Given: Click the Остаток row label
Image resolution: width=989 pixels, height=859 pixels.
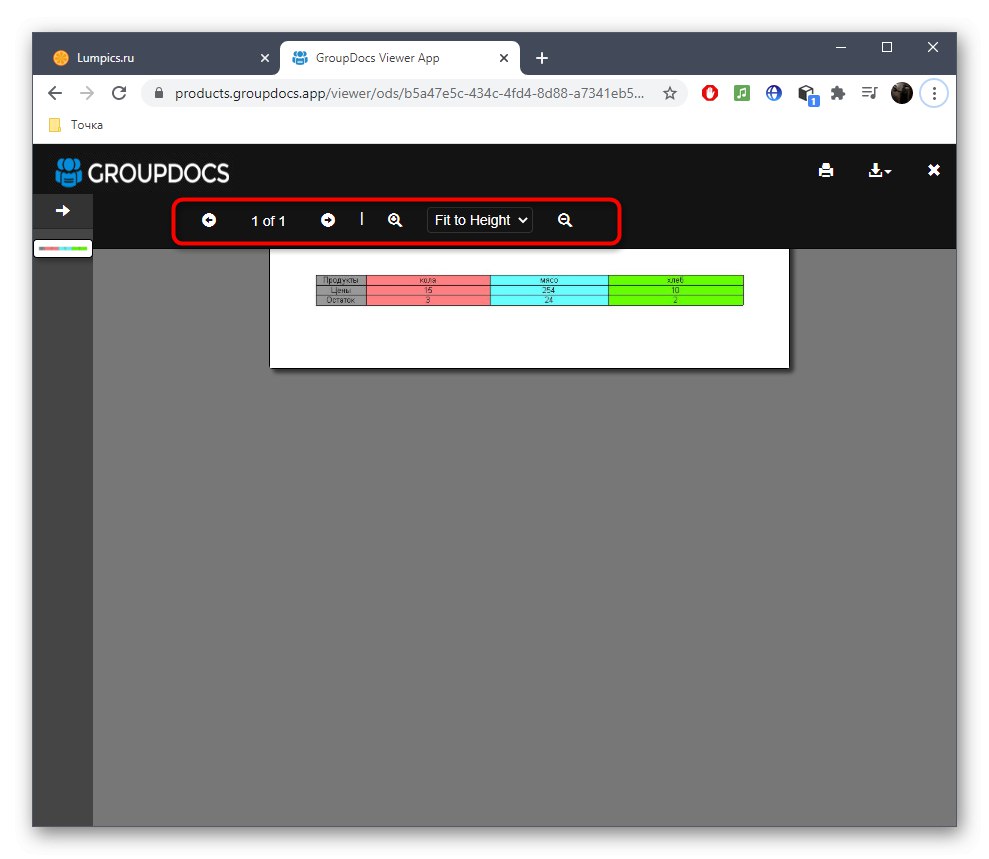Looking at the screenshot, I should click(341, 300).
